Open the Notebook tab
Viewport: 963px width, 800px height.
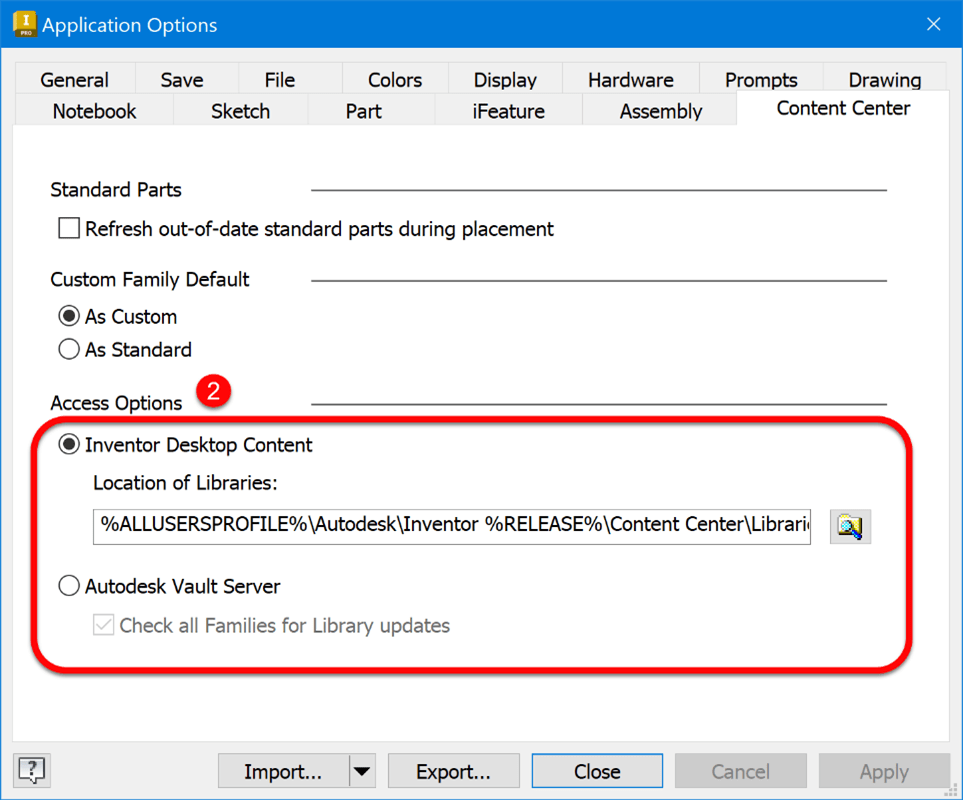point(95,111)
